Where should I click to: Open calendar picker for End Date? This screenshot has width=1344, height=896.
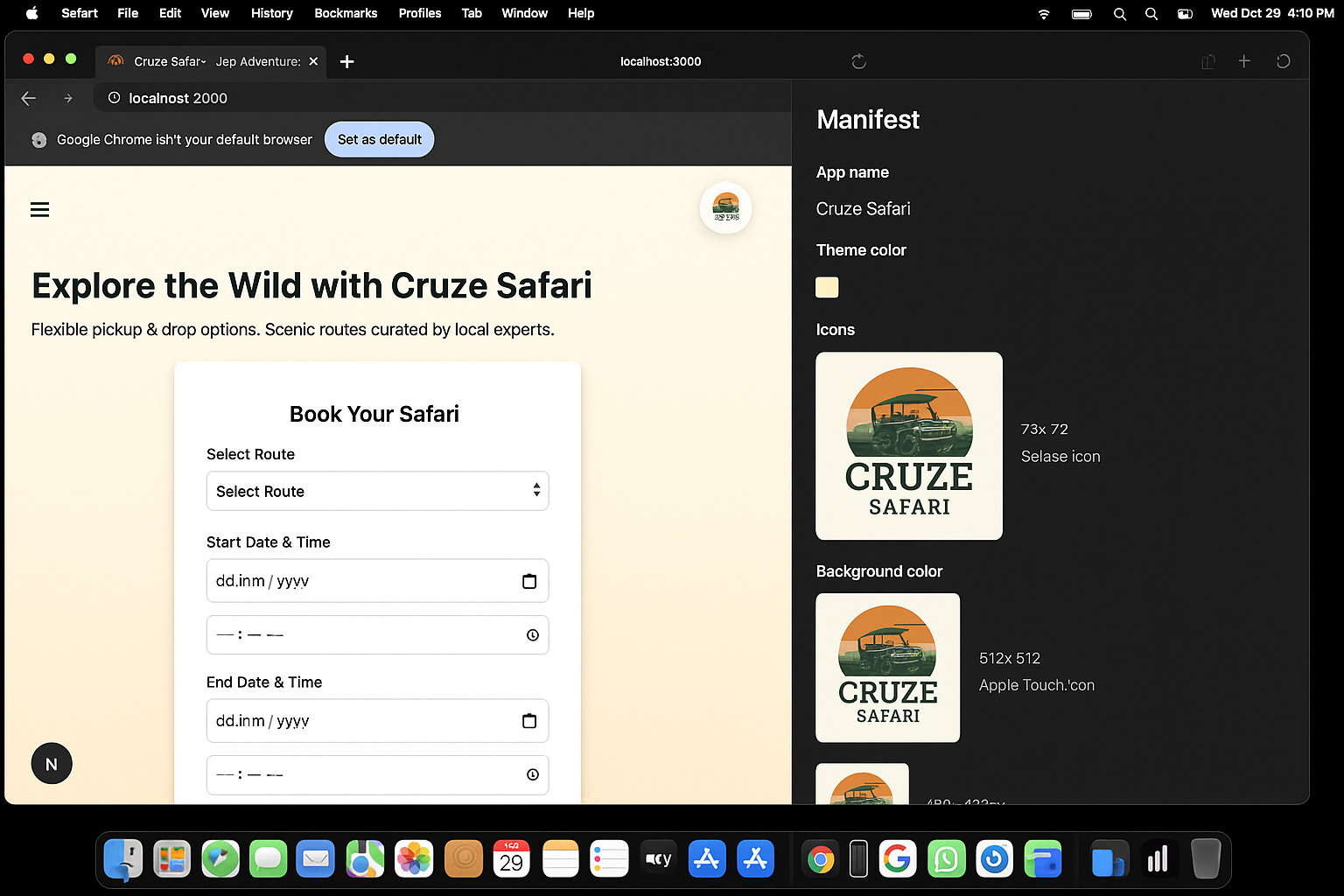(528, 721)
